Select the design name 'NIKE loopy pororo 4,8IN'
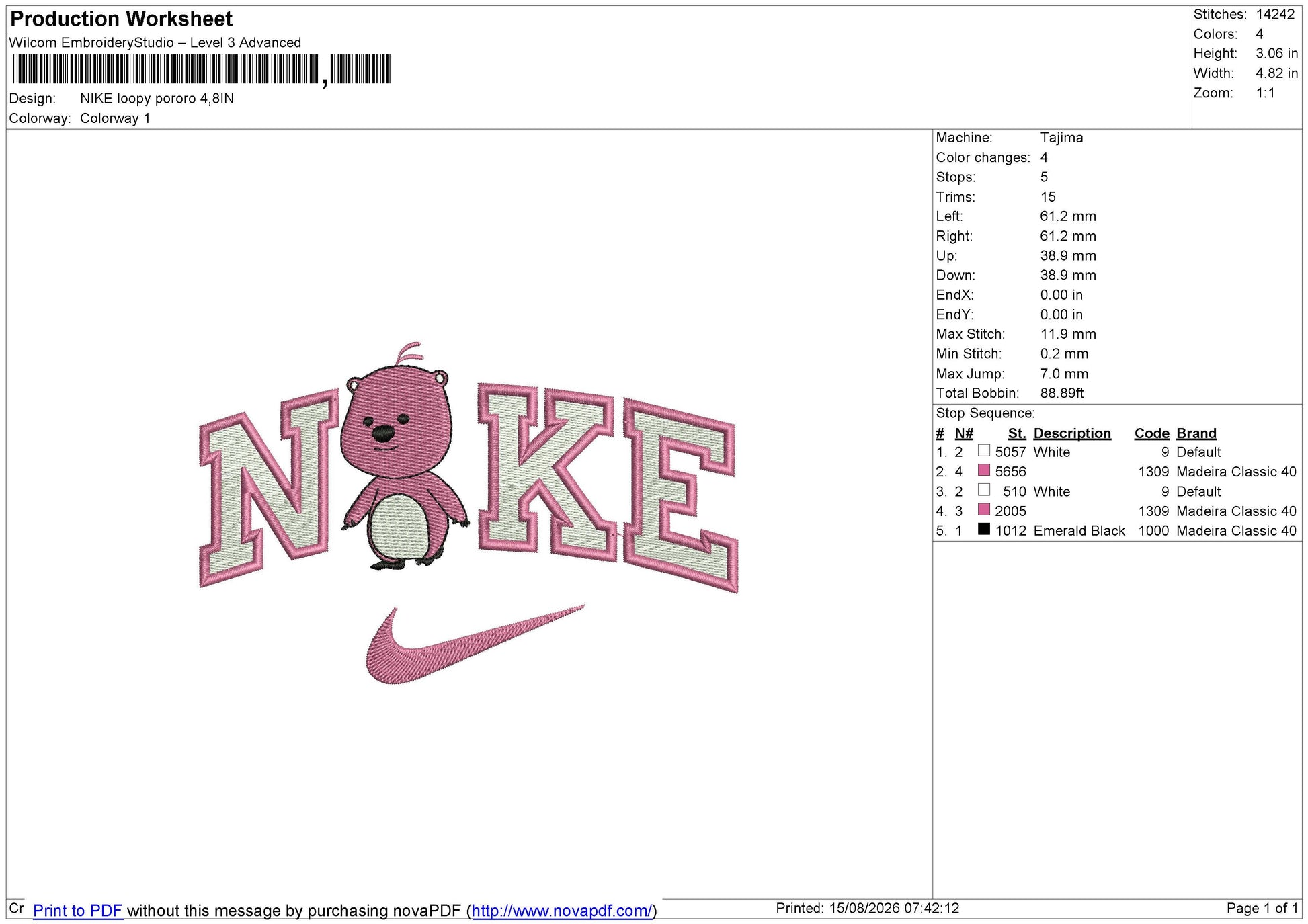The height and width of the screenshot is (924, 1308). pos(157,99)
